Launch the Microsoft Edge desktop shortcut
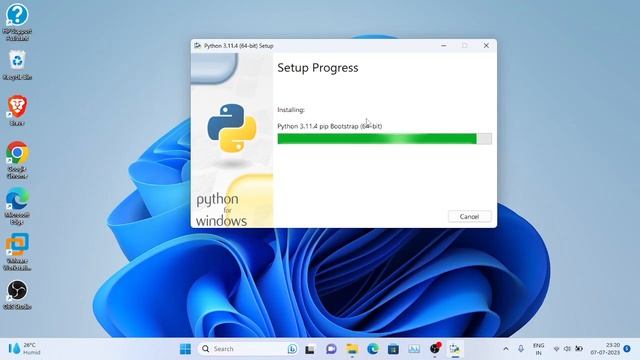Viewport: 640px width, 360px height. click(17, 206)
